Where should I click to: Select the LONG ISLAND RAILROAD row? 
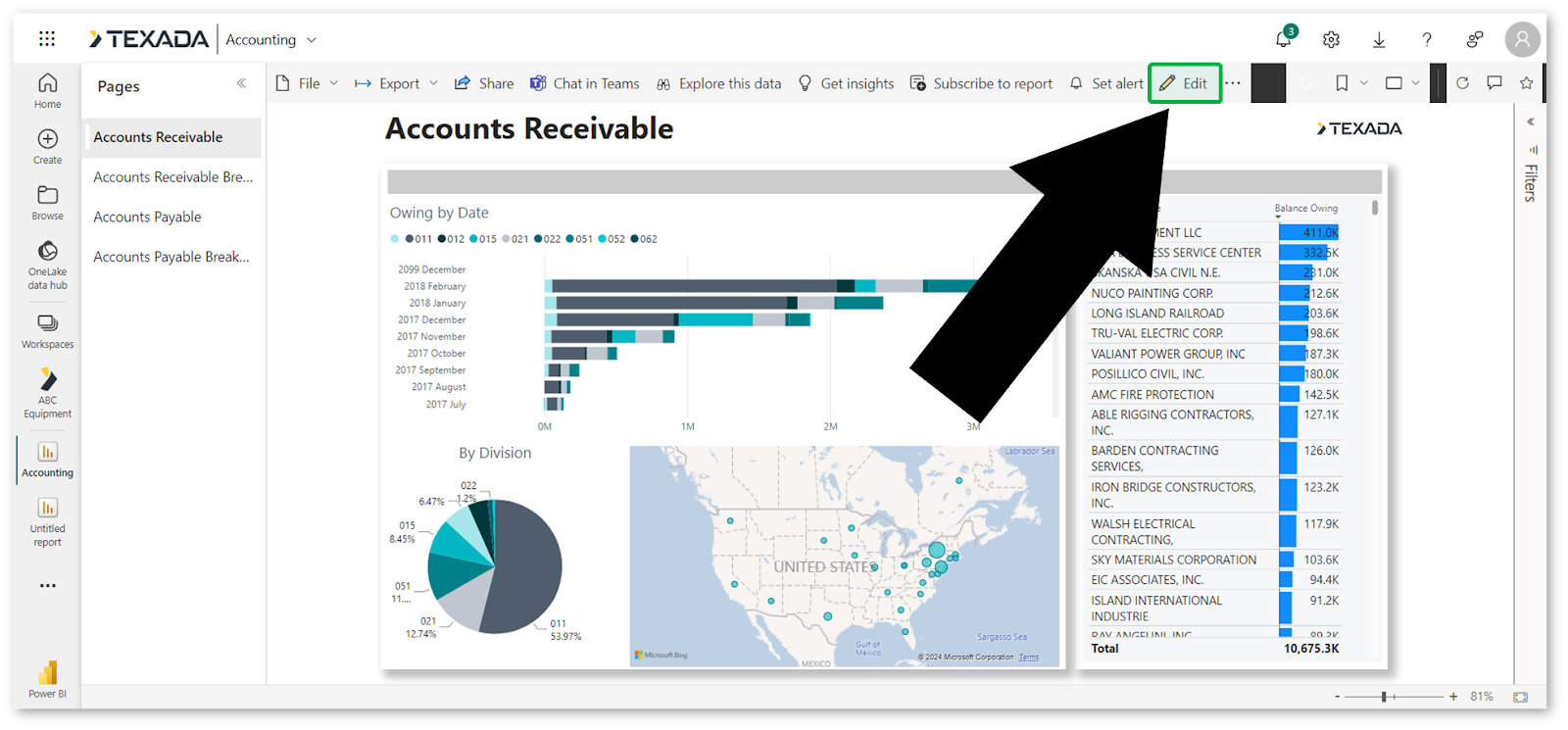click(1214, 314)
